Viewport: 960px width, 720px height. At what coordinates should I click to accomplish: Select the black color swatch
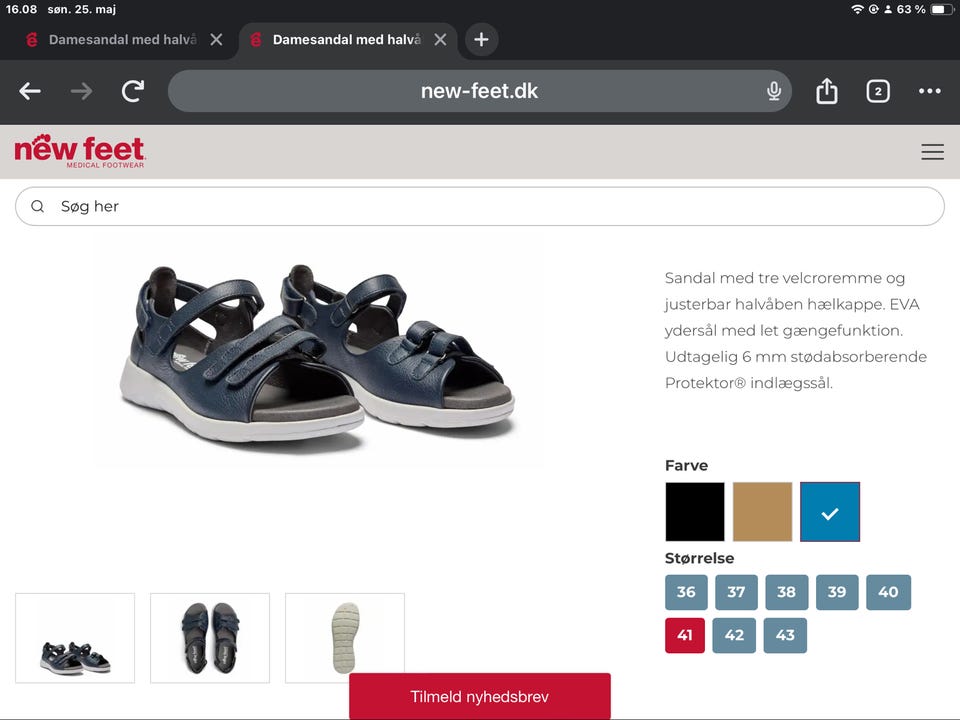click(695, 512)
